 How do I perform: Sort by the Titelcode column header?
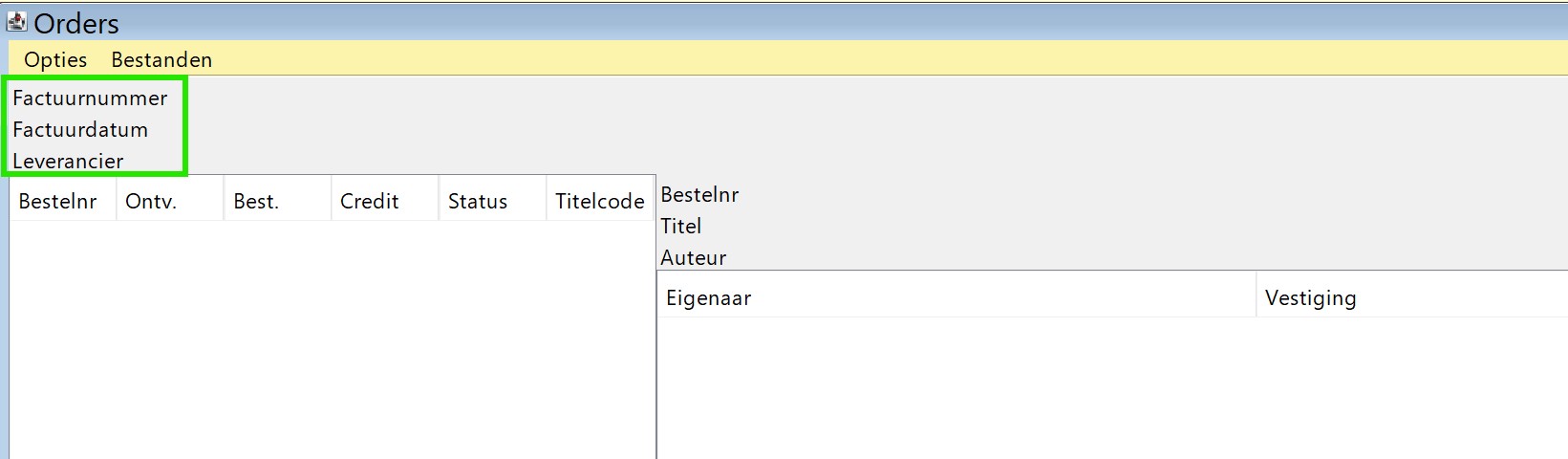point(600,201)
